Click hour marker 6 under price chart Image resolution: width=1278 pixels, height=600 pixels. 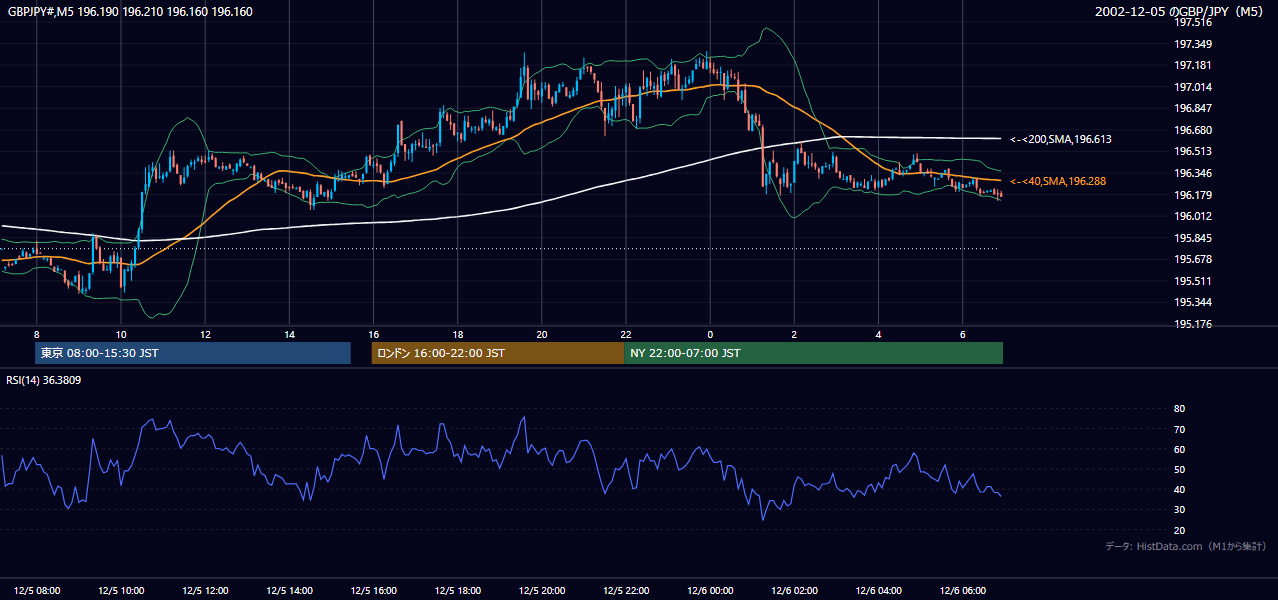pos(962,334)
